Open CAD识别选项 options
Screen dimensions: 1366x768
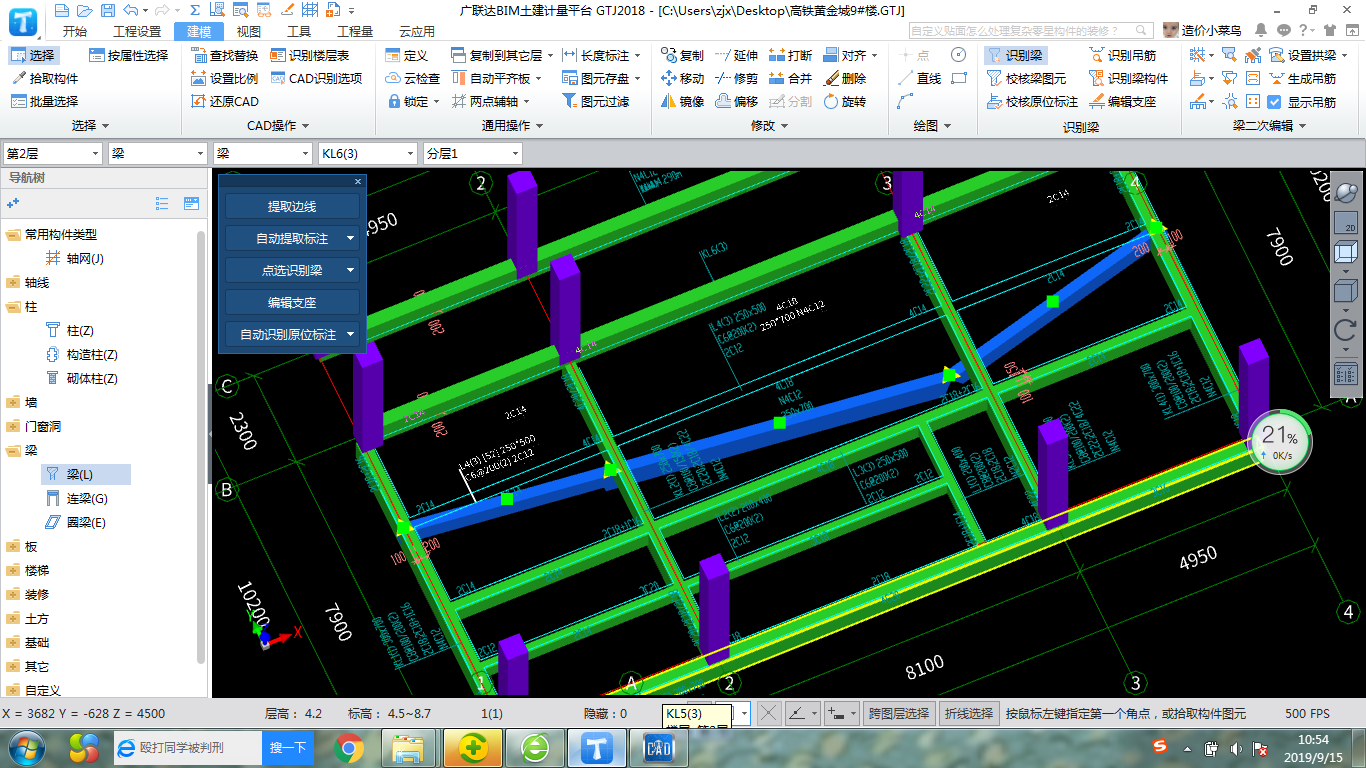(316, 78)
